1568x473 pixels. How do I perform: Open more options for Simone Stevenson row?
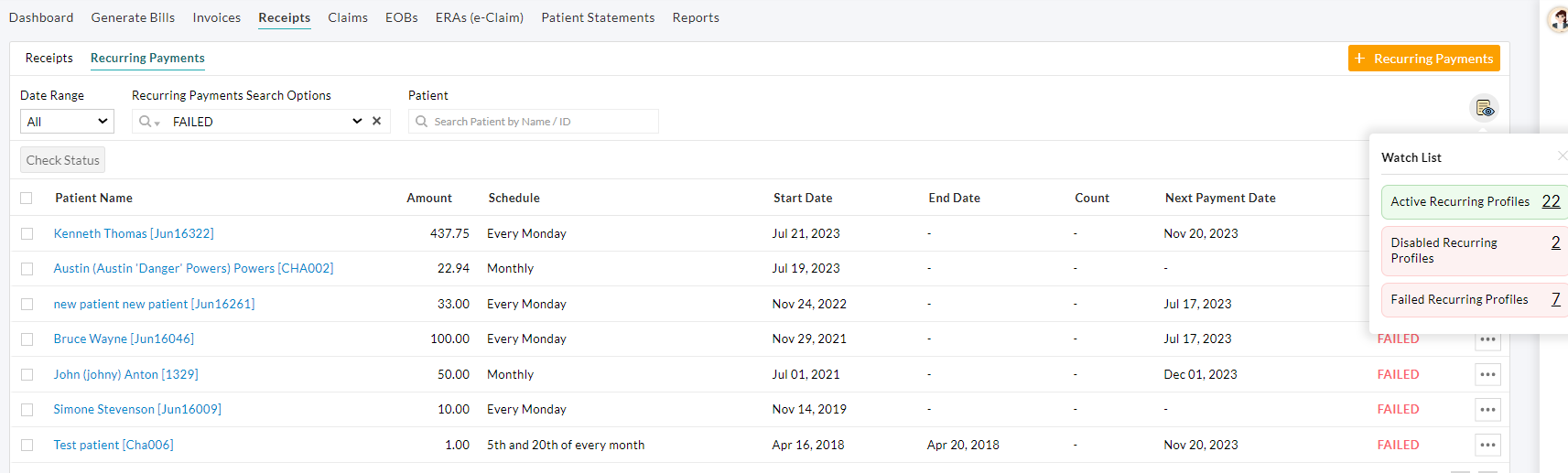(x=1487, y=410)
